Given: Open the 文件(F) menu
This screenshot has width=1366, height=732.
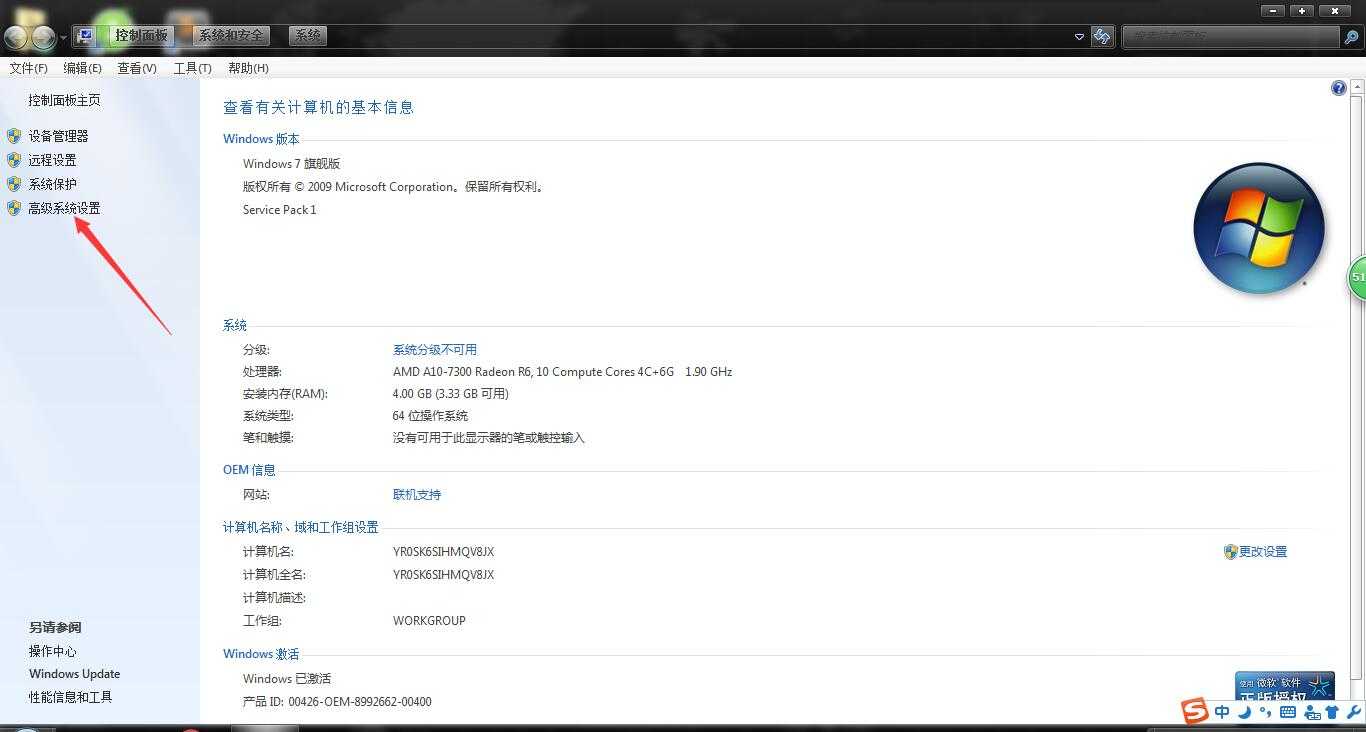Looking at the screenshot, I should [28, 68].
